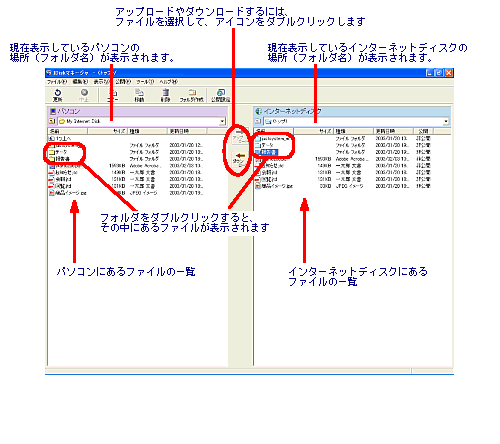Sort パソコン list by 更新日時 column header
This screenshot has height=444, width=500.
187,131
